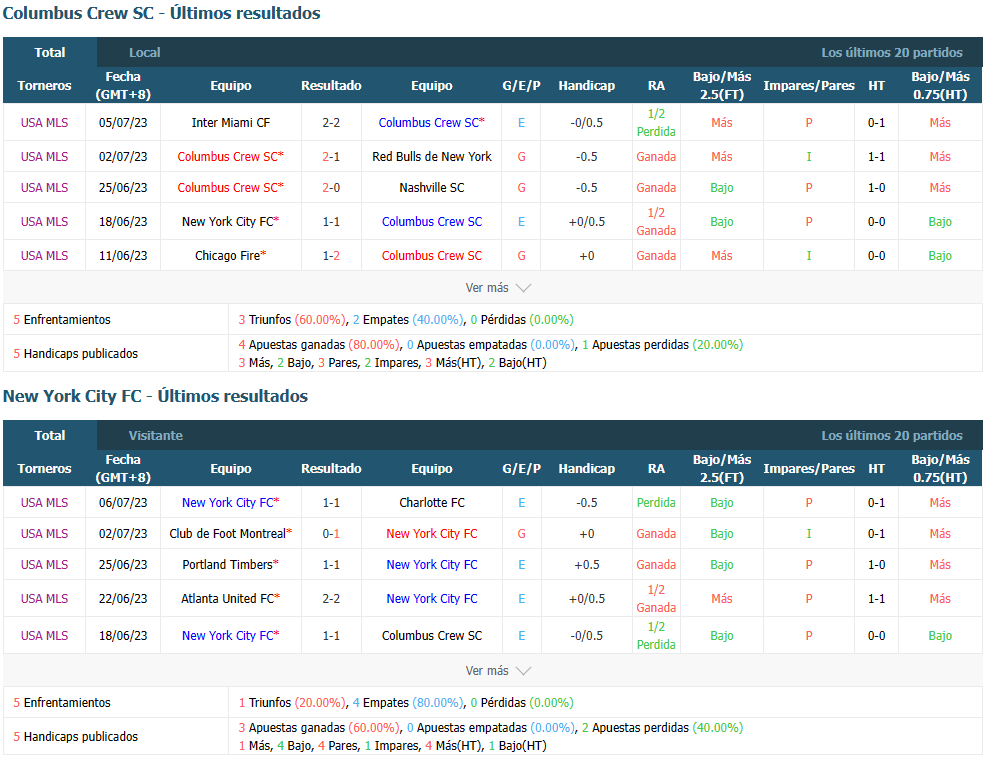Click the '3 Triunfos (60.00%)' summary text
Viewport: 989px width, 760px height.
(292, 320)
